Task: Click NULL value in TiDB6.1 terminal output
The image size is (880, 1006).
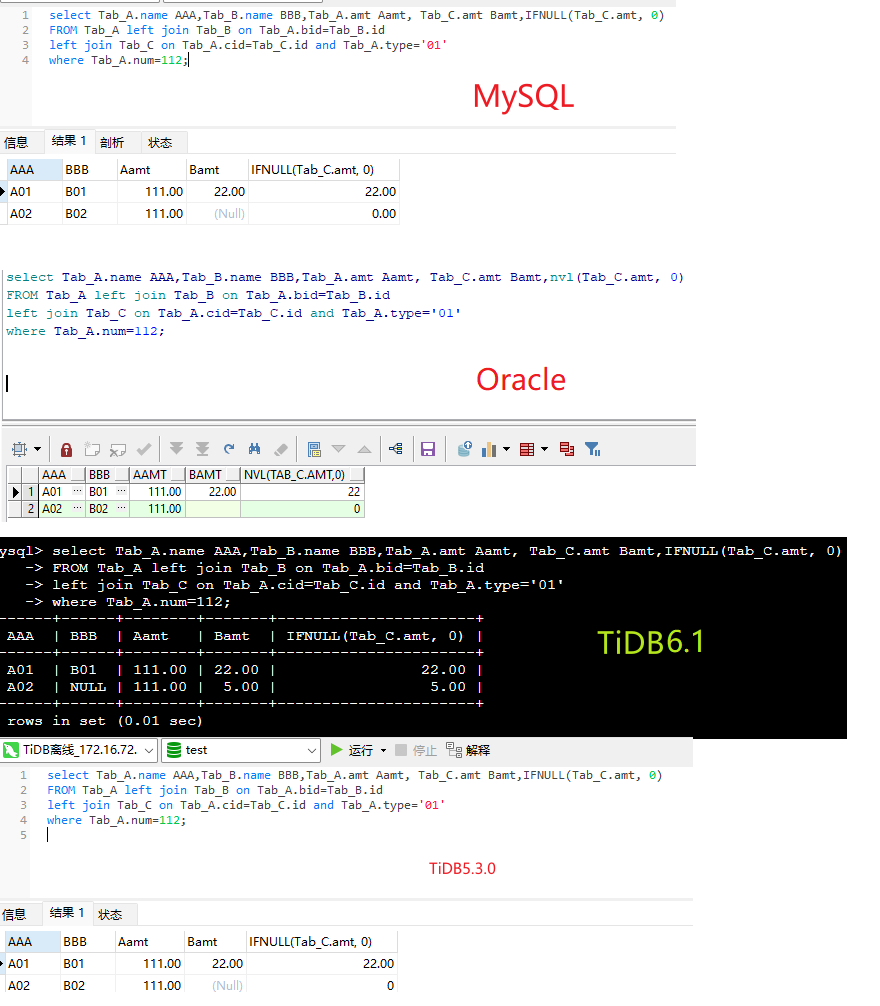Action: [x=88, y=686]
